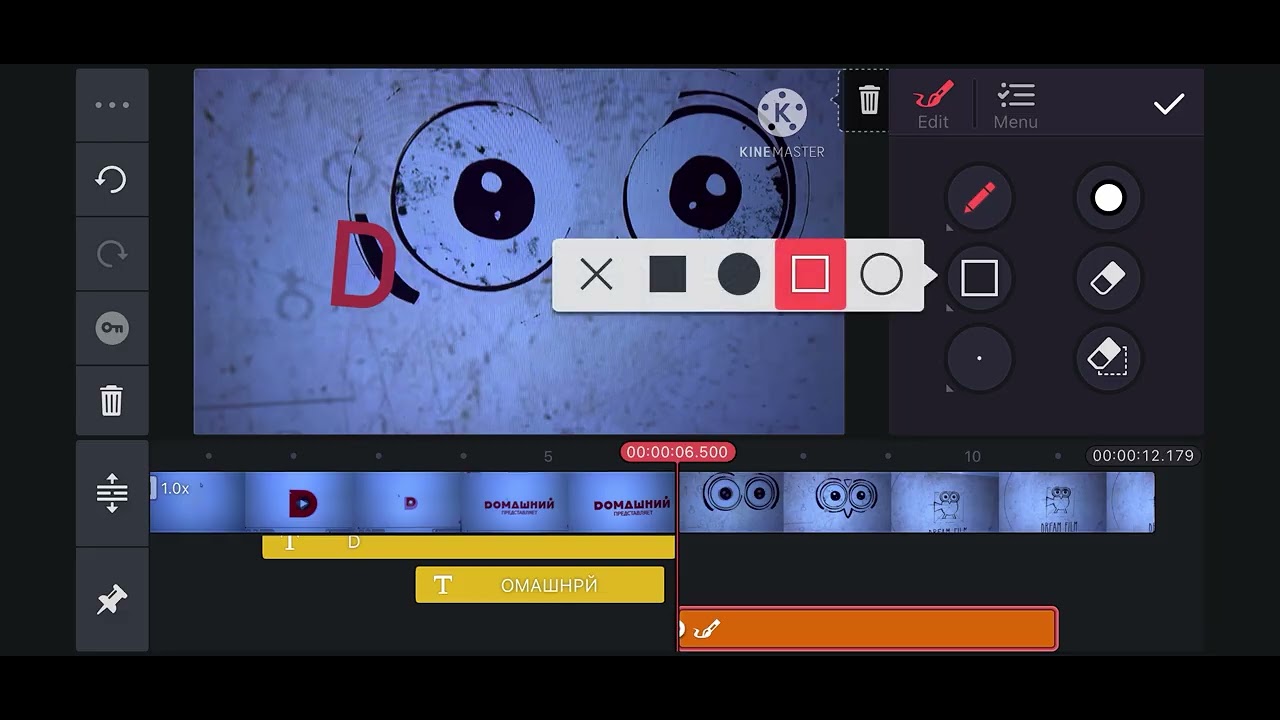Open the square shape tool selector

979,278
